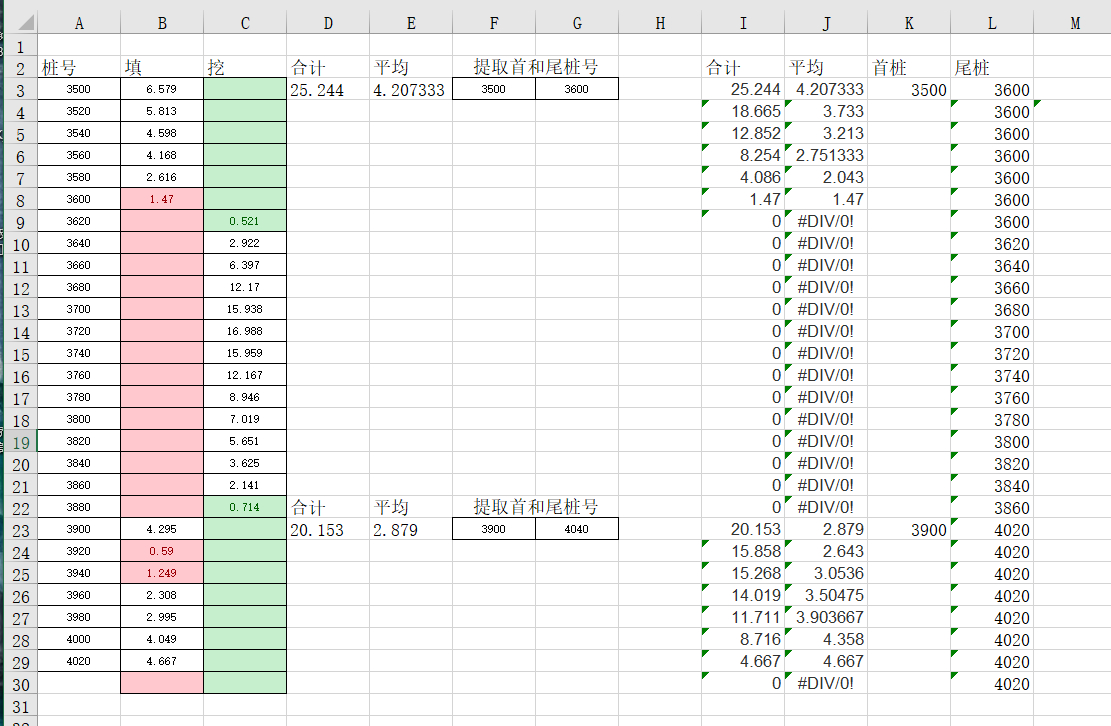Click red value 0.59 in cell B24

point(162,551)
